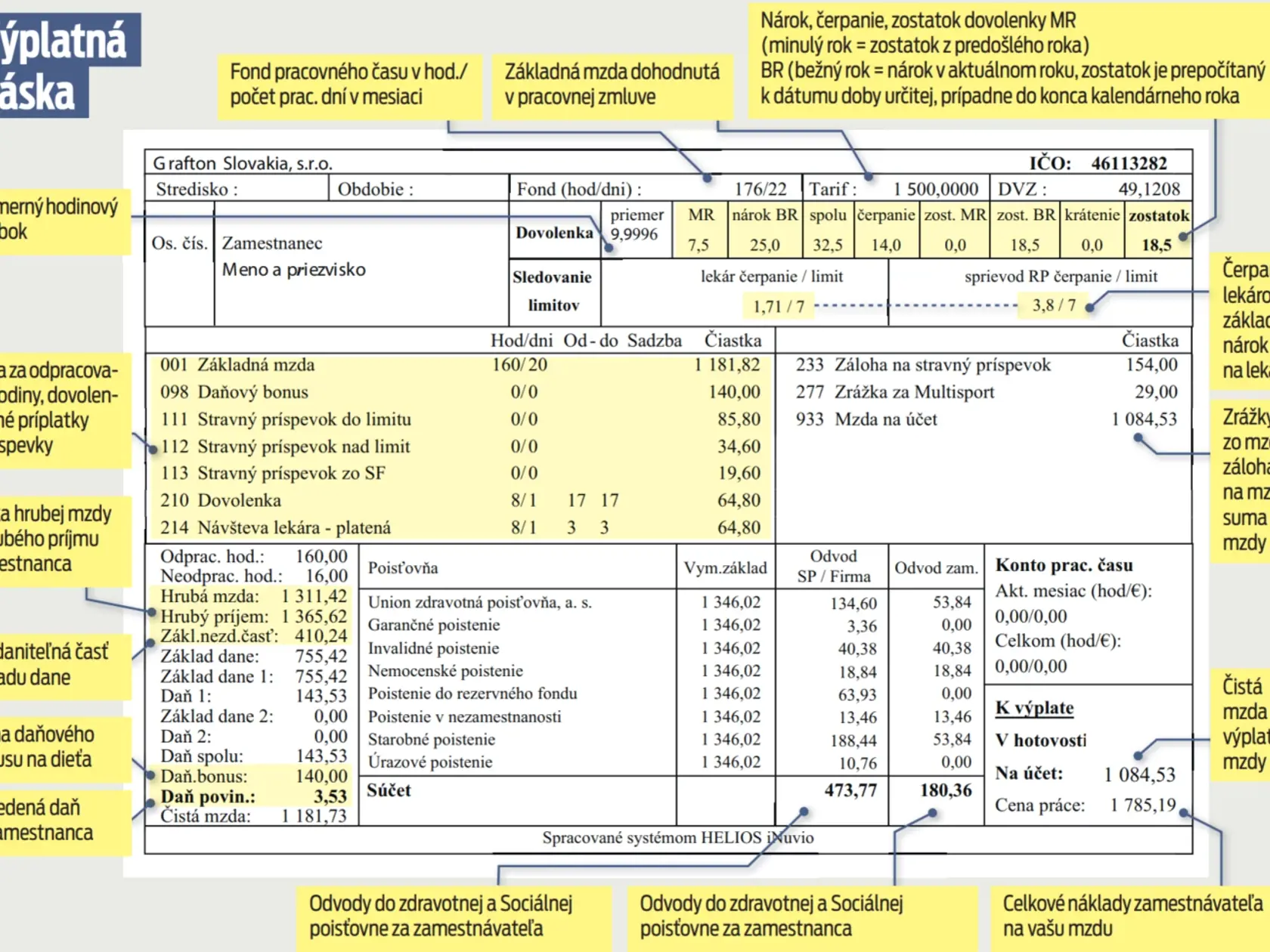Image resolution: width=1270 pixels, height=952 pixels.
Task: Select the Na účet amount 1 084,53
Action: tap(1140, 774)
